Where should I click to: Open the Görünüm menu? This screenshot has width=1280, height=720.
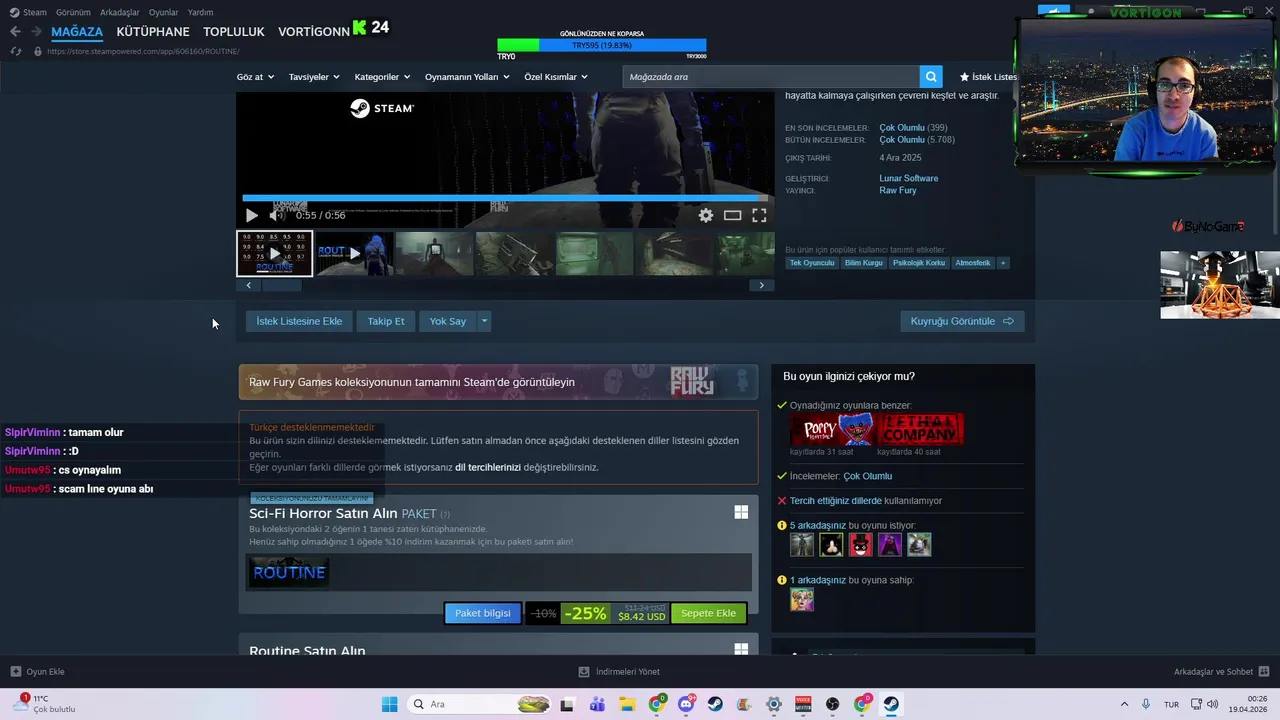73,12
